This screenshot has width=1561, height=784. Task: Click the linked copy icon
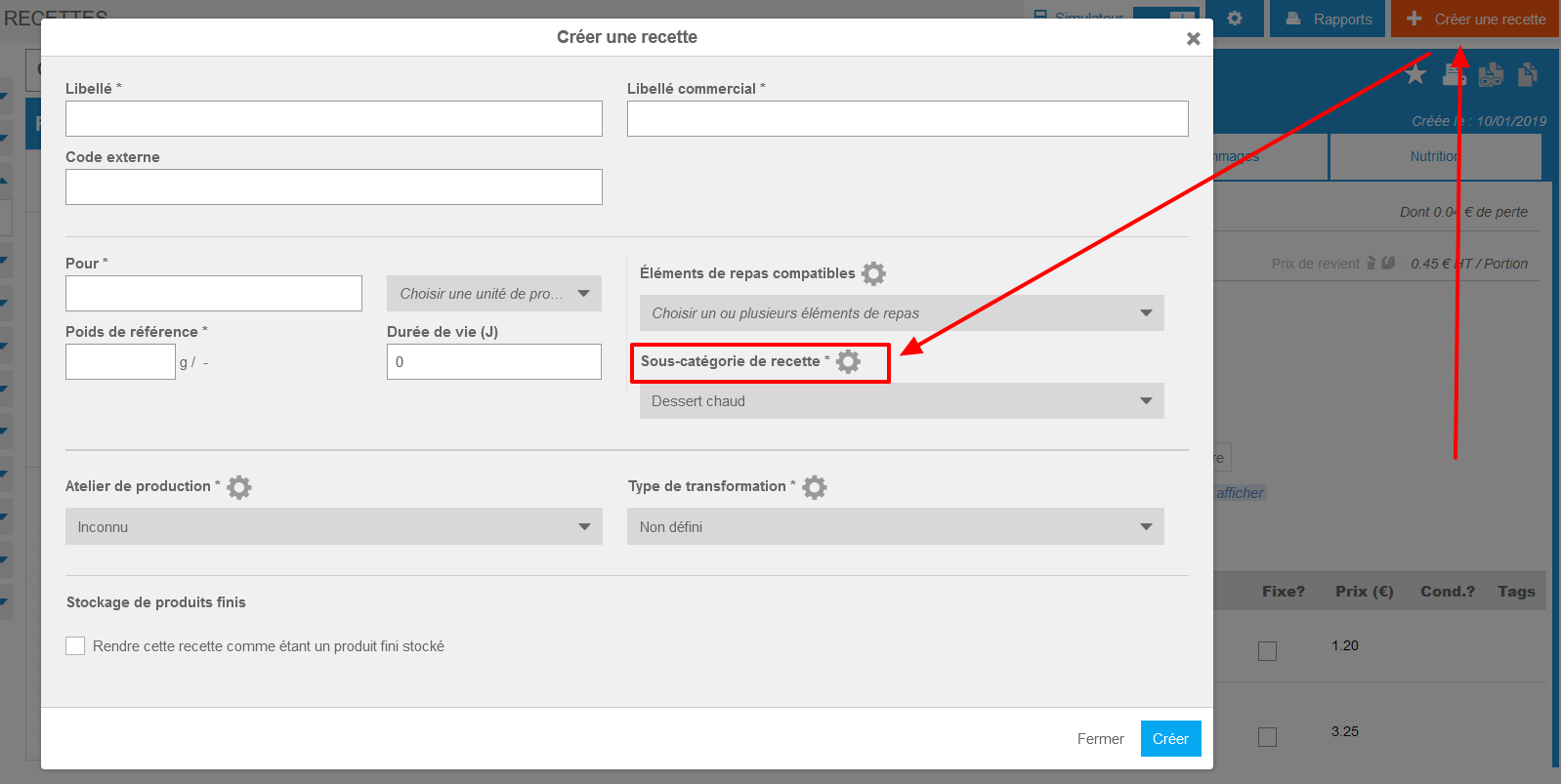(1491, 74)
